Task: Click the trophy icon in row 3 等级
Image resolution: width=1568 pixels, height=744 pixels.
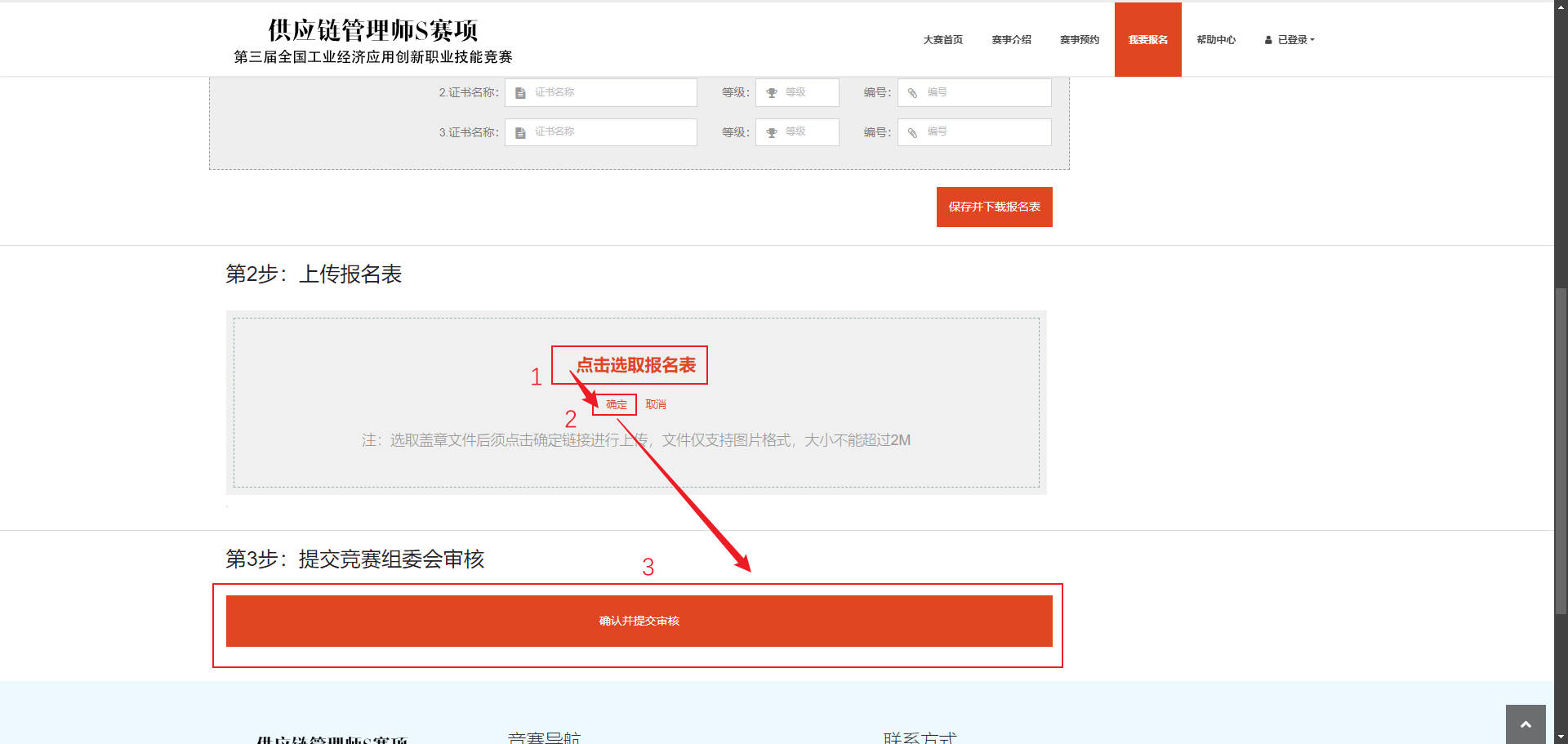Action: [x=772, y=132]
